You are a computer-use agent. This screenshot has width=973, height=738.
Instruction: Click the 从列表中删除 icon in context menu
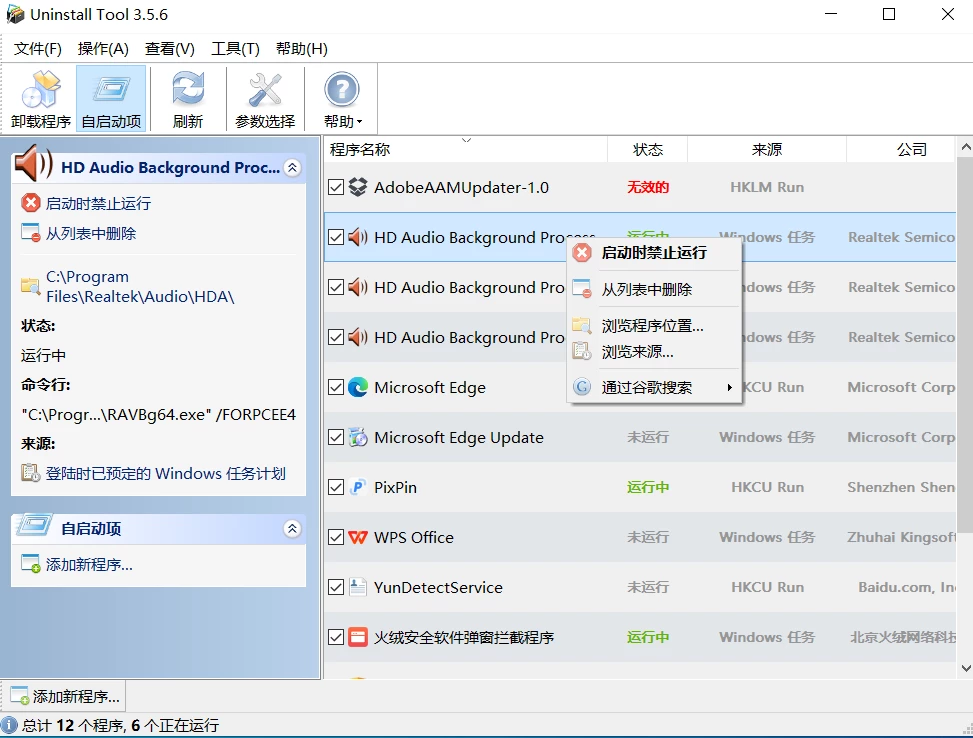582,289
